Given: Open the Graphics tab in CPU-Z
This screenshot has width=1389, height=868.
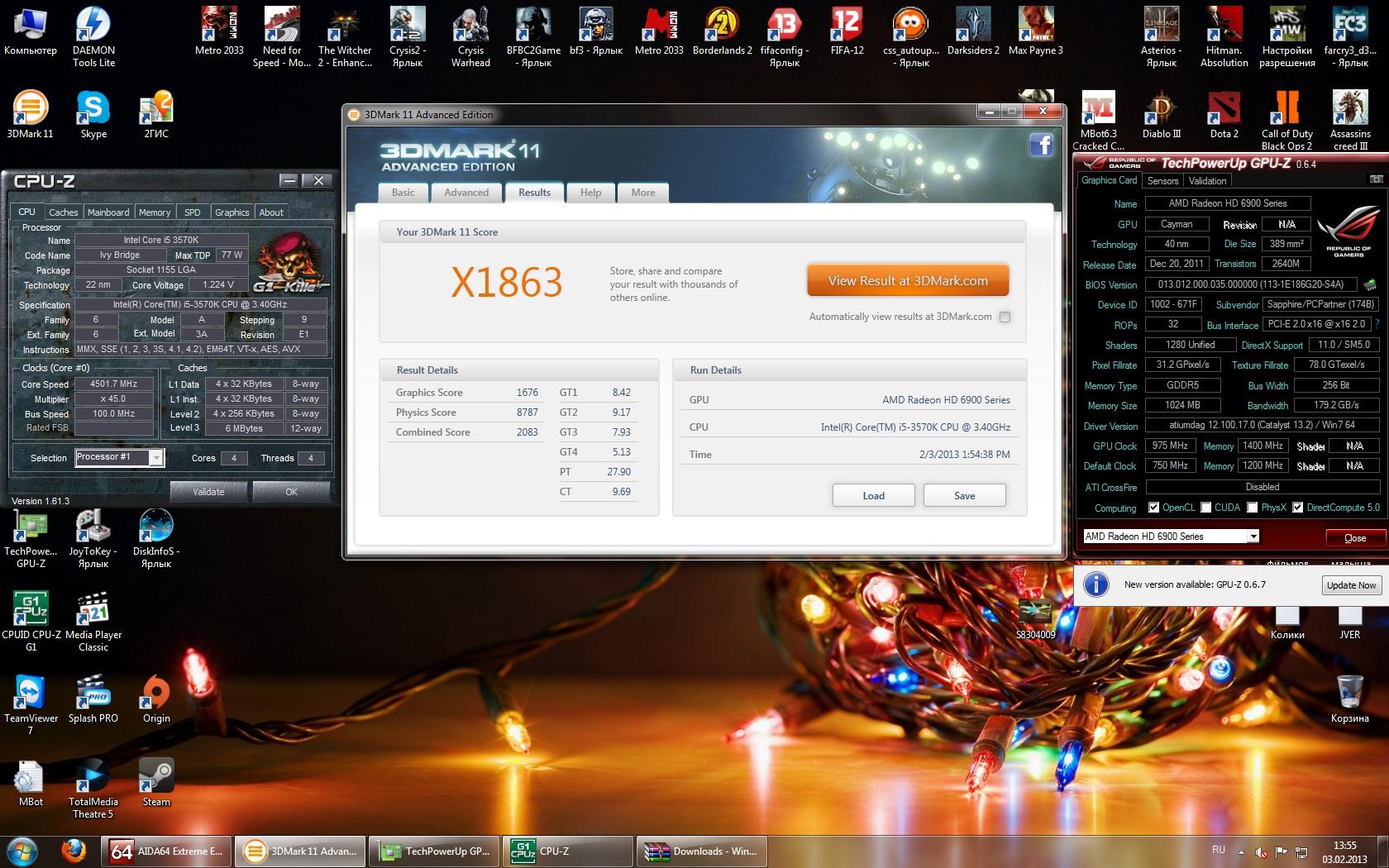Looking at the screenshot, I should (232, 212).
